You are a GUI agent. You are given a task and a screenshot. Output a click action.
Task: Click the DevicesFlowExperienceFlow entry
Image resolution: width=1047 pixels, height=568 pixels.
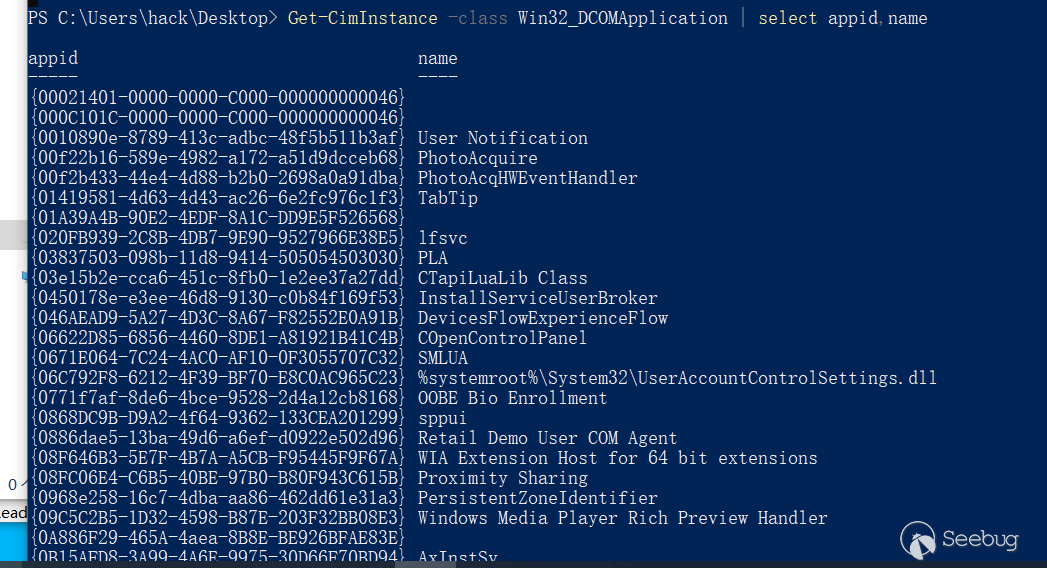click(542, 318)
